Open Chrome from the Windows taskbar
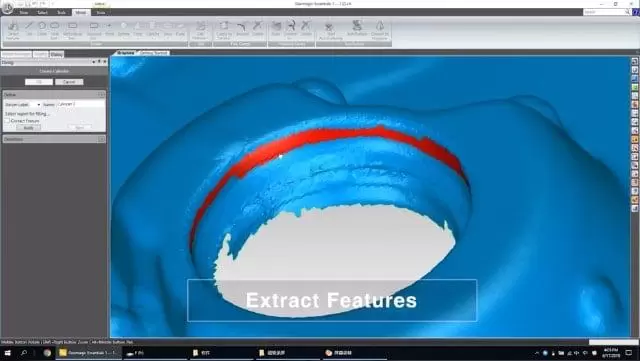The height and width of the screenshot is (361, 640). (47, 353)
